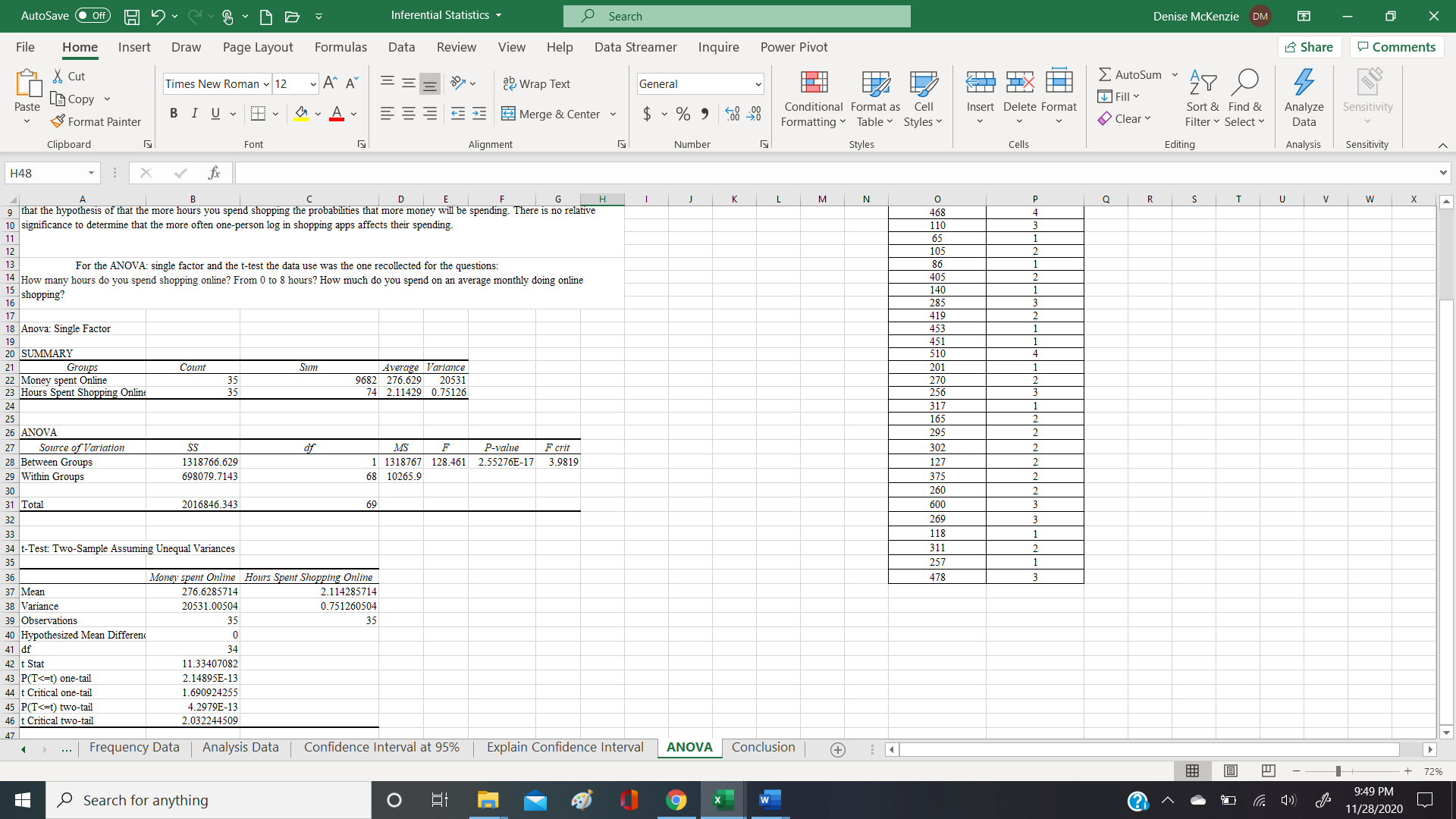Open Word from the taskbar
This screenshot has width=1456, height=819.
pyautogui.click(x=769, y=800)
